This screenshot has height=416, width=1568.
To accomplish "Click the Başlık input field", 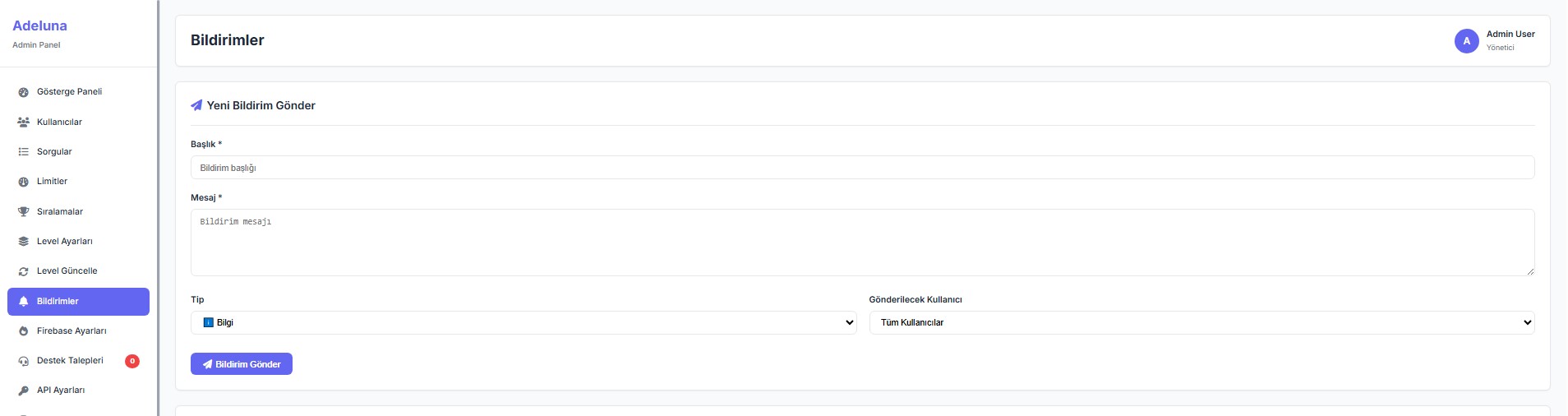I will (862, 168).
